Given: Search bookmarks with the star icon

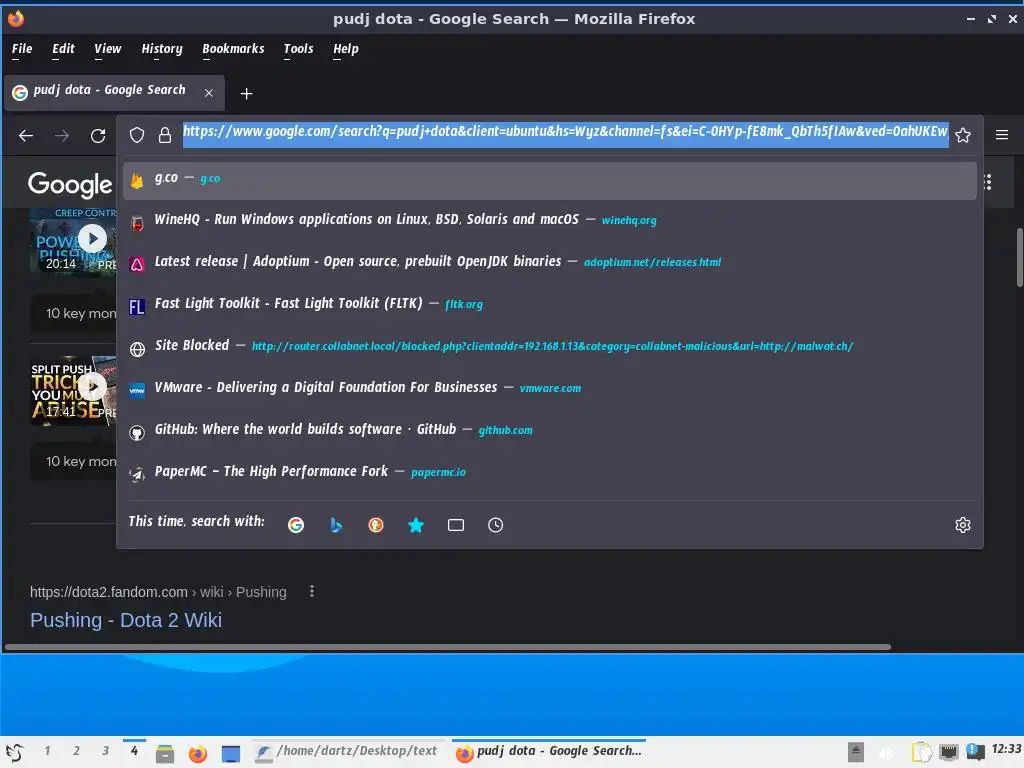Looking at the screenshot, I should click(416, 524).
